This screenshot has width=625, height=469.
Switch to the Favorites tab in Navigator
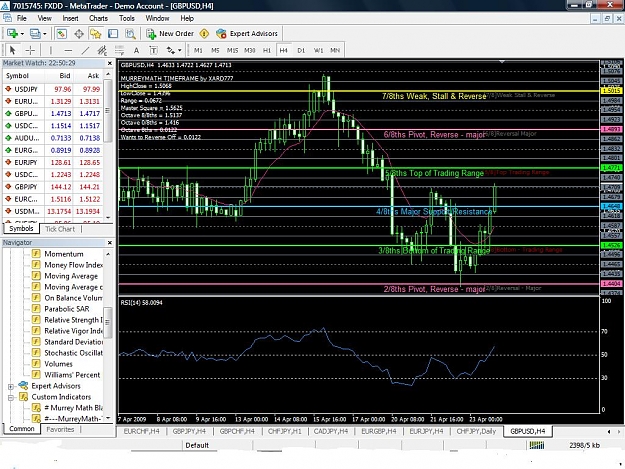click(60, 430)
